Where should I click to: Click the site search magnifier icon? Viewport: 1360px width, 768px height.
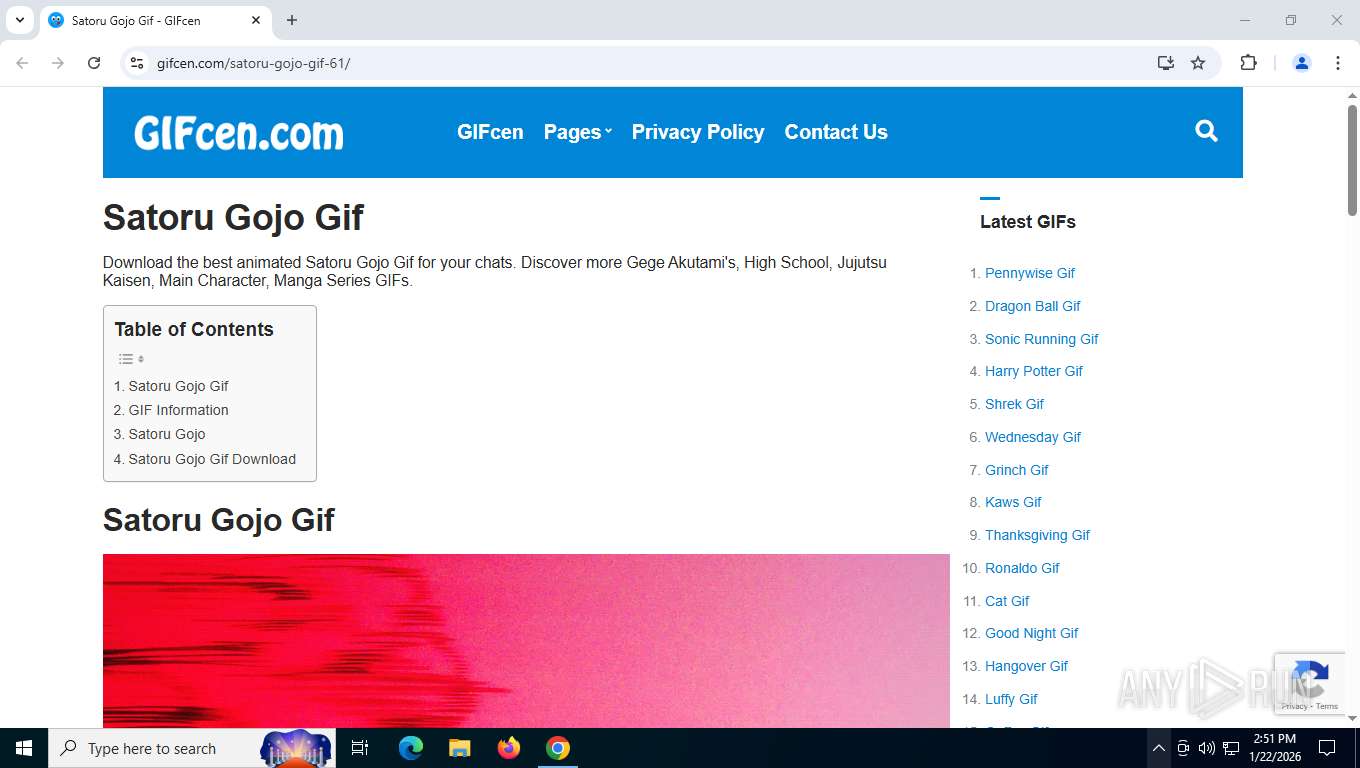pos(1206,131)
